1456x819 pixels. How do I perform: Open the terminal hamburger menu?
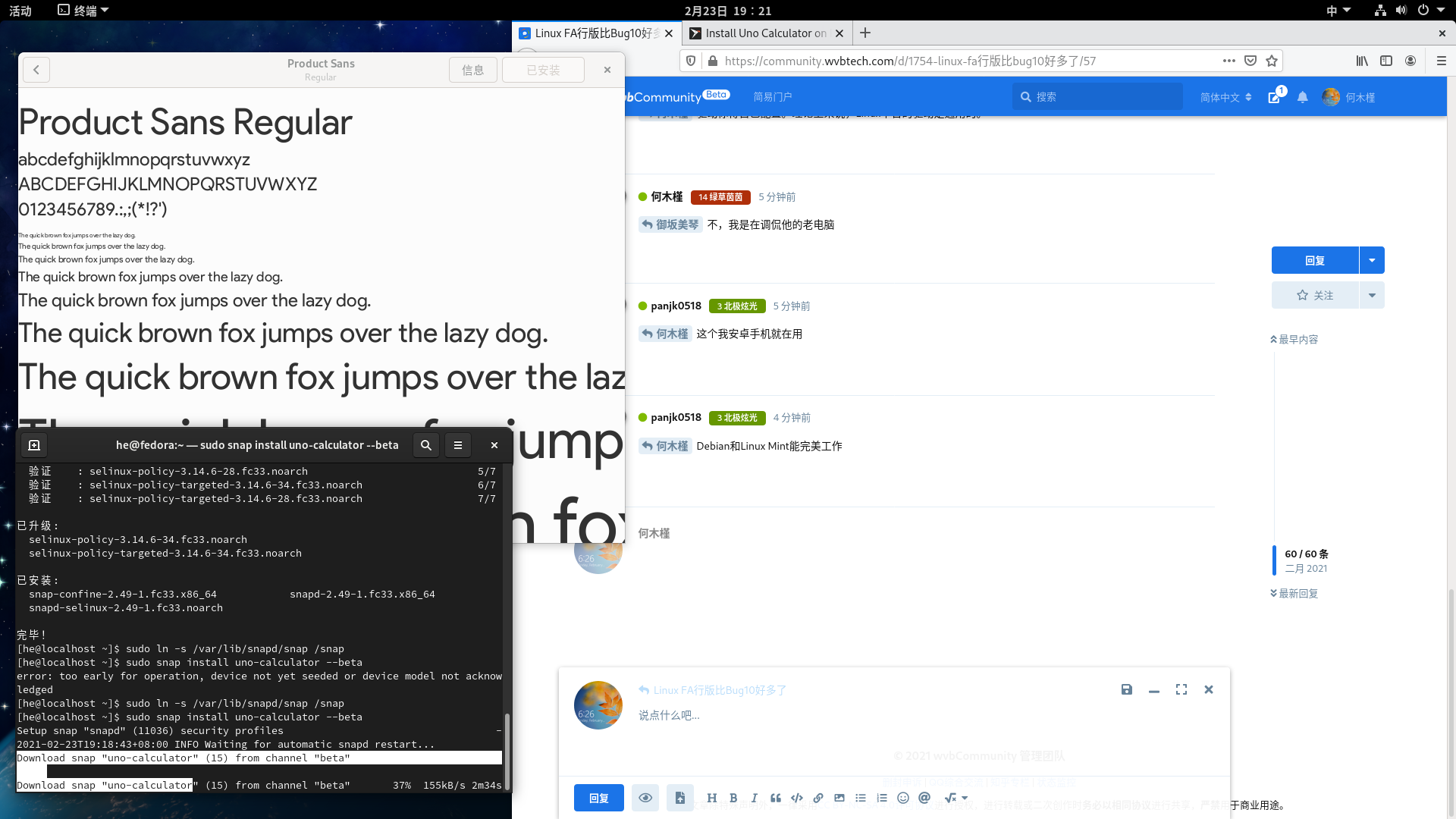pos(458,445)
